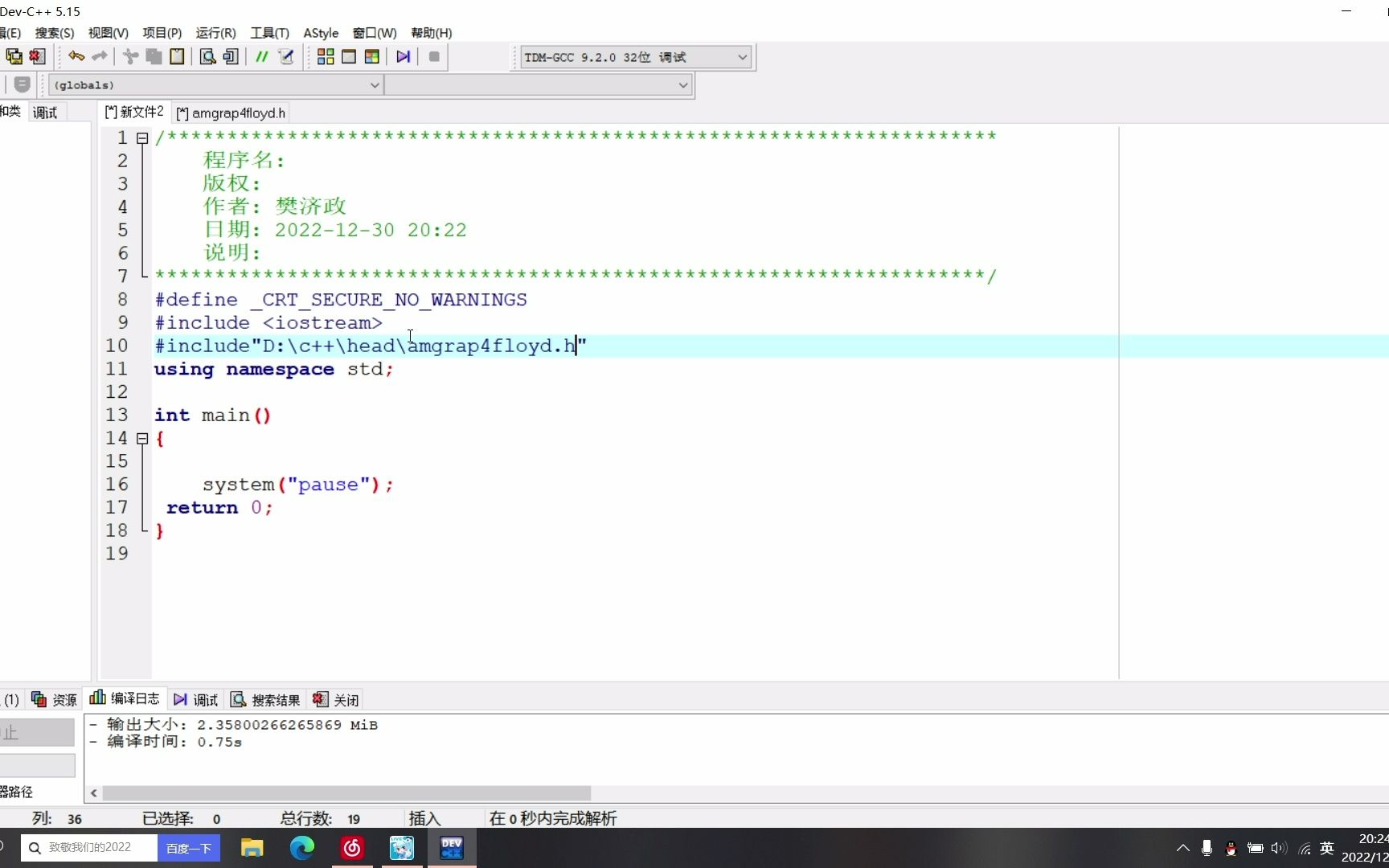This screenshot has width=1389, height=868.
Task: Click the Paste clipboard icon
Action: (177, 56)
